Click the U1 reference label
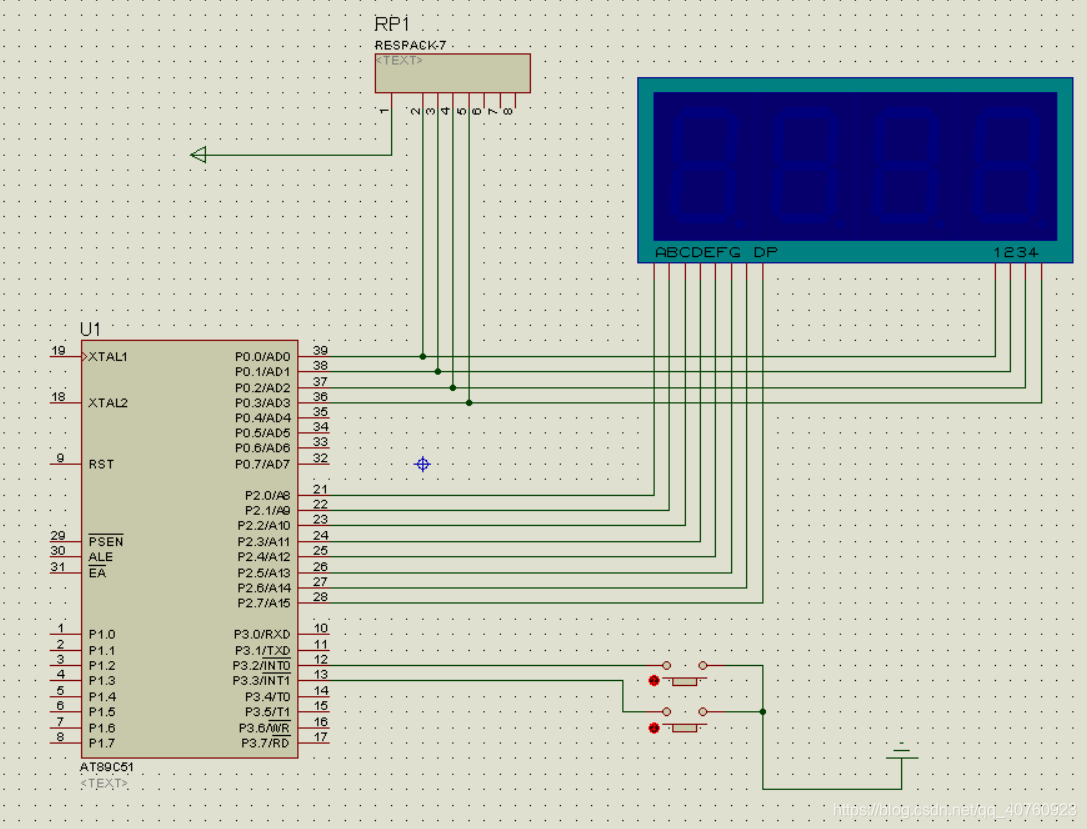This screenshot has width=1087, height=829. pyautogui.click(x=90, y=329)
